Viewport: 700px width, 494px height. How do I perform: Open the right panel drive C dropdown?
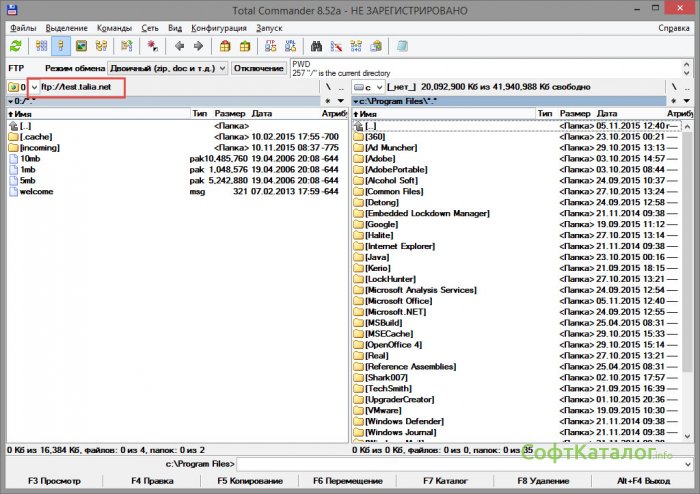pyautogui.click(x=369, y=88)
